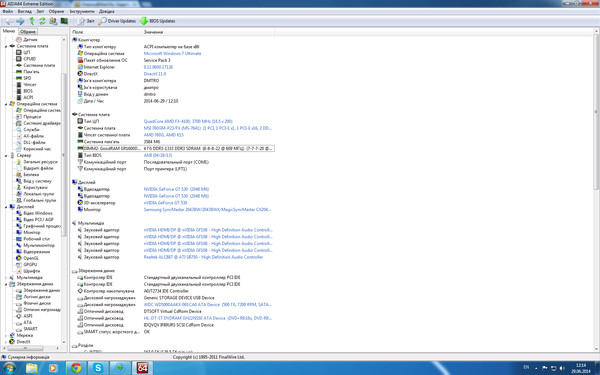Open SMART page in the tree
Image resolution: width=600 pixels, height=375 pixels.
click(30, 329)
